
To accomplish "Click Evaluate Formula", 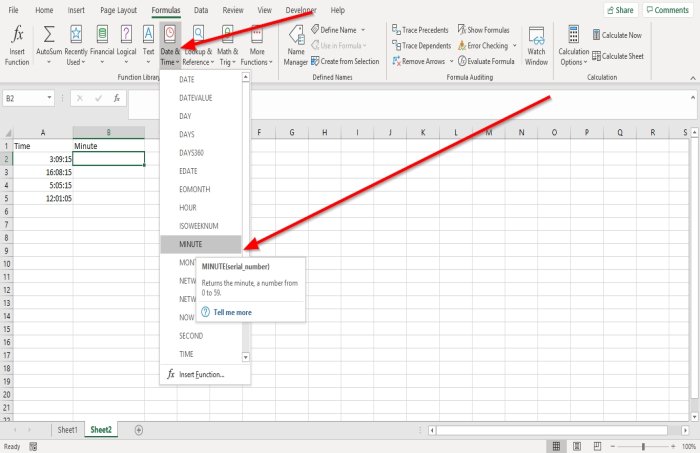I will click(486, 61).
